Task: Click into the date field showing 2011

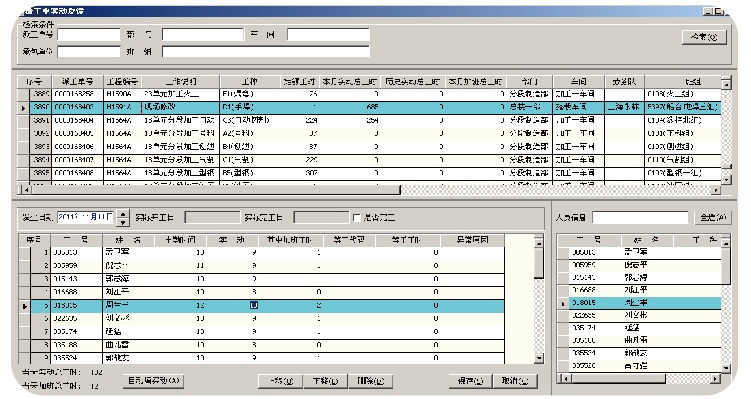Action: tap(86, 217)
